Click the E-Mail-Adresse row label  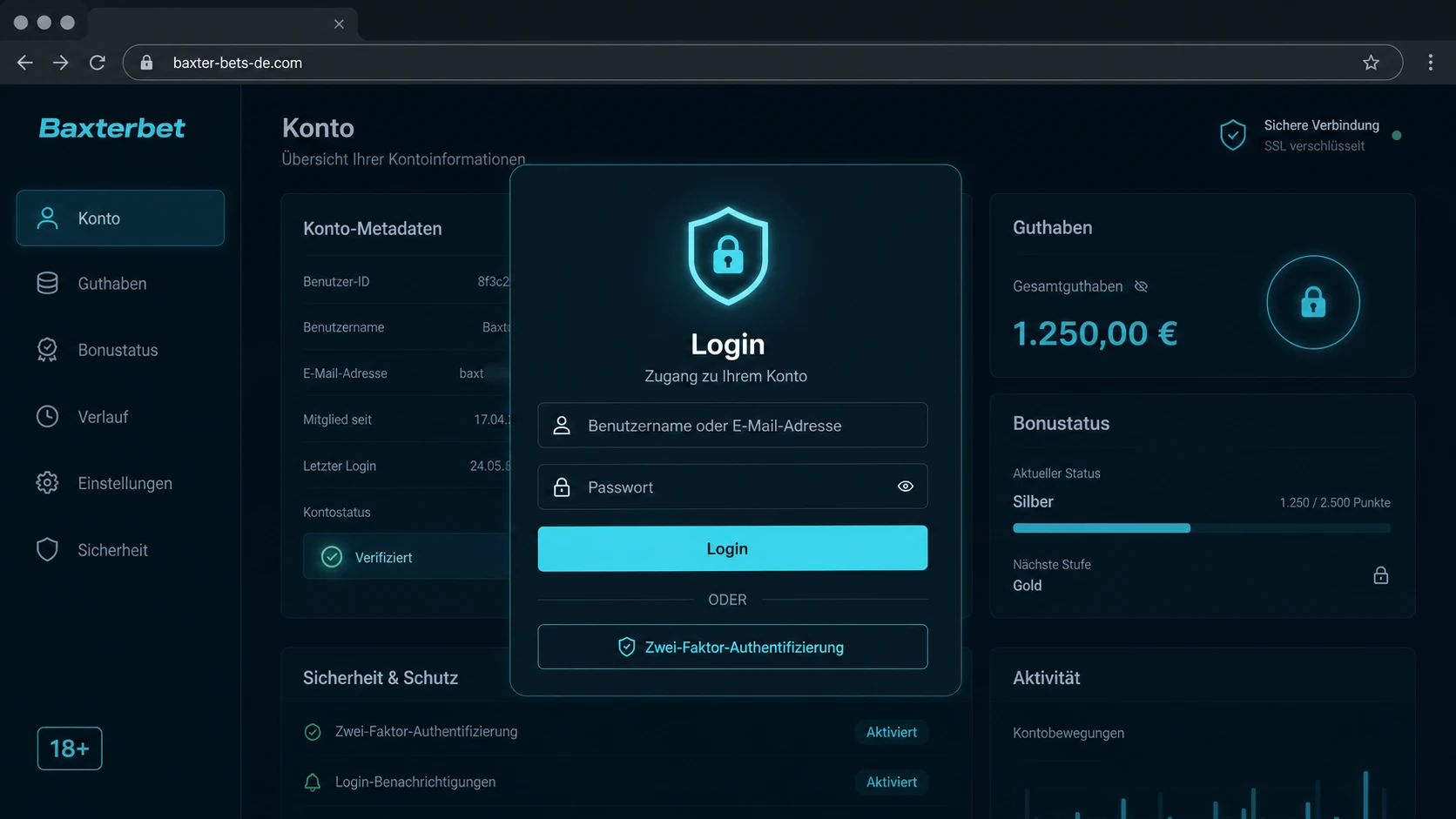(345, 373)
